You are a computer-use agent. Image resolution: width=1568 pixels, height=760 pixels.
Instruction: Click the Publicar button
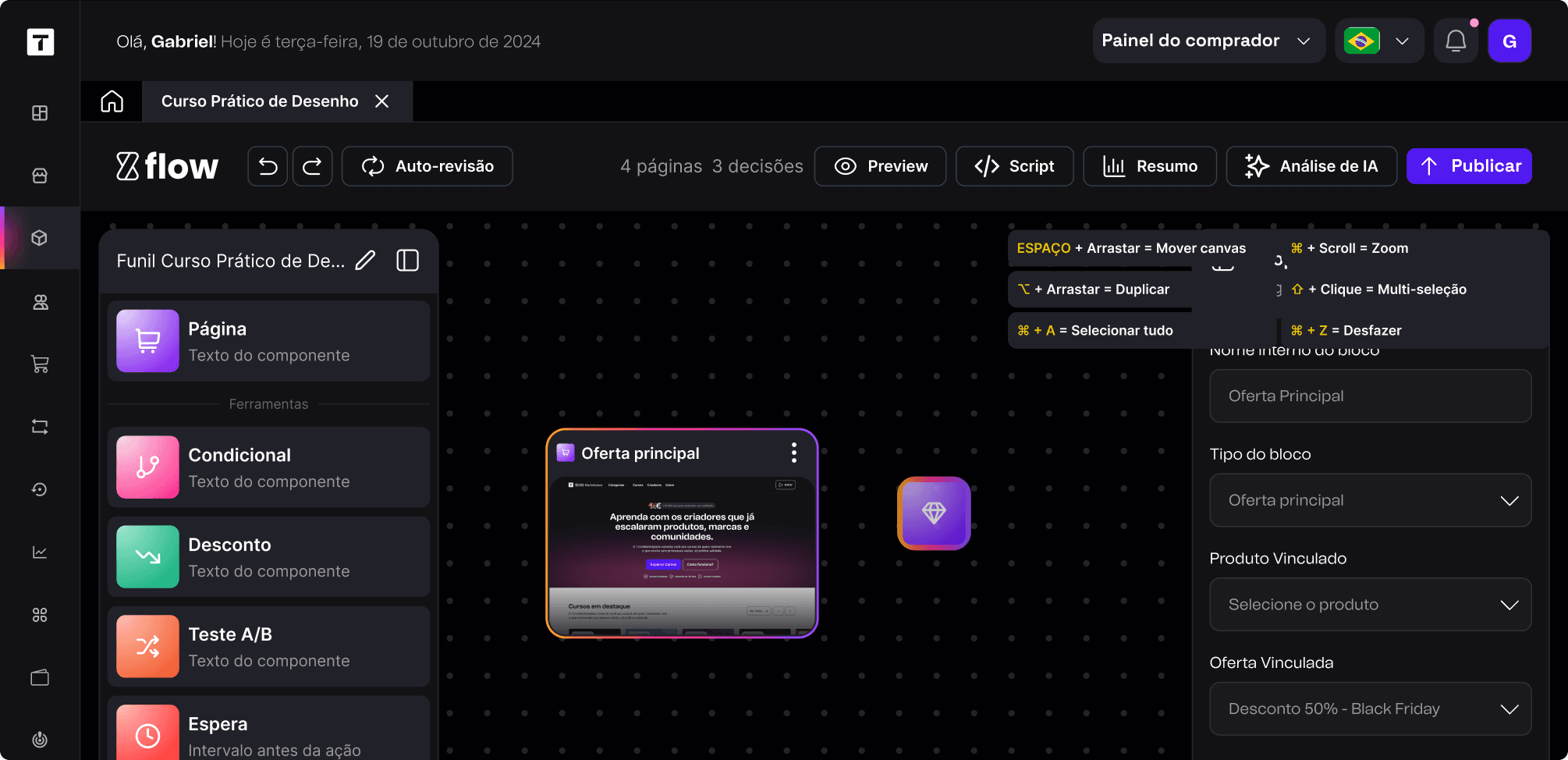(x=1469, y=165)
